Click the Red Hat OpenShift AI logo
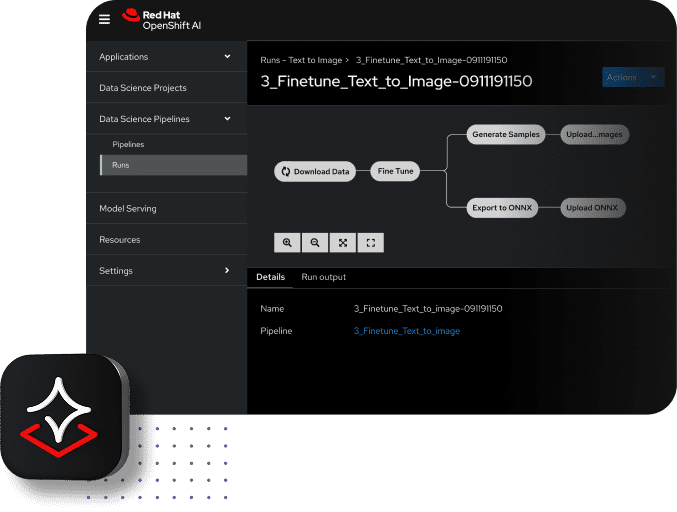 click(161, 20)
